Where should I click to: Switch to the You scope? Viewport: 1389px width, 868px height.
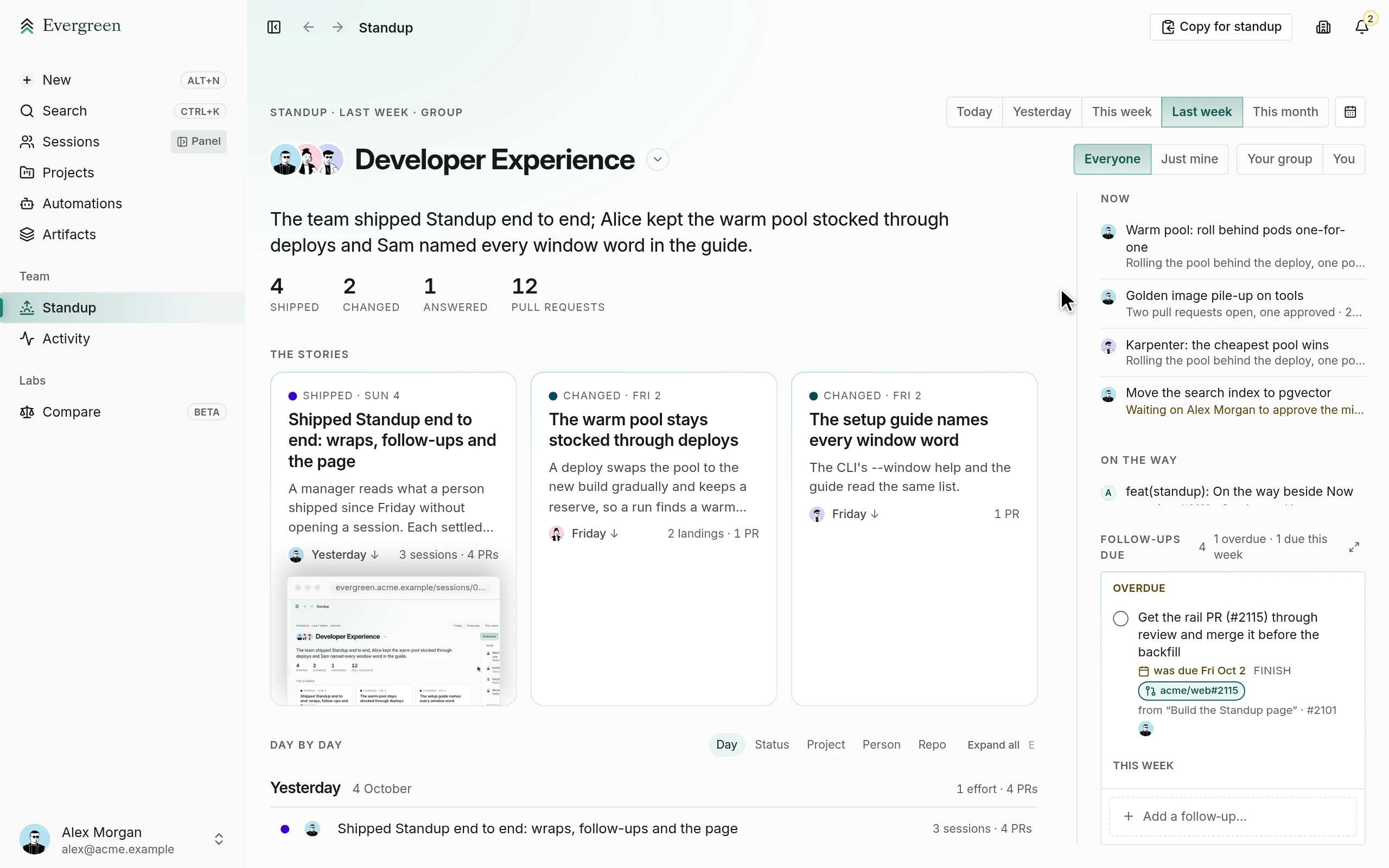click(1343, 159)
